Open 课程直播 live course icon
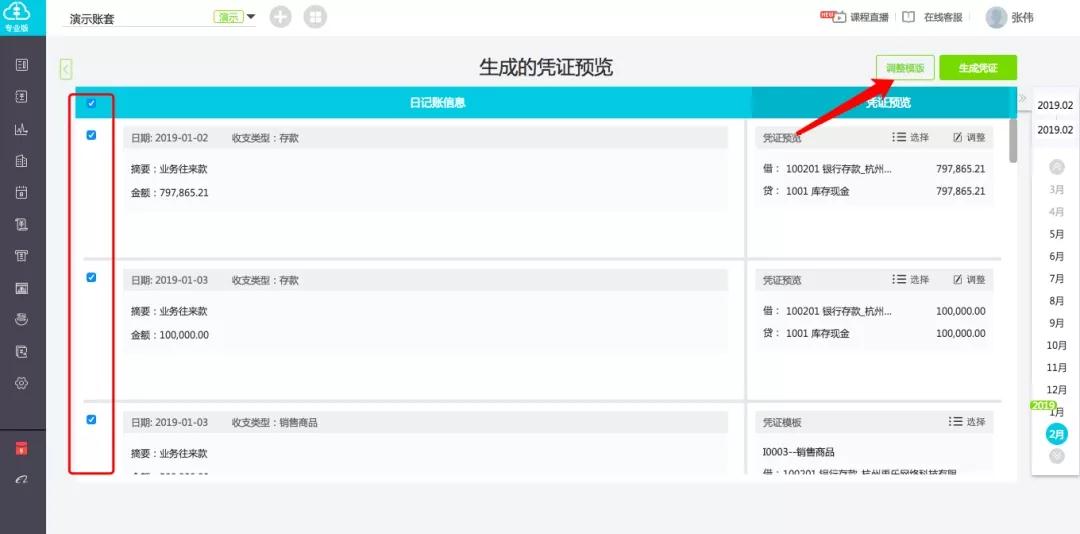This screenshot has width=1080, height=534. coord(833,17)
